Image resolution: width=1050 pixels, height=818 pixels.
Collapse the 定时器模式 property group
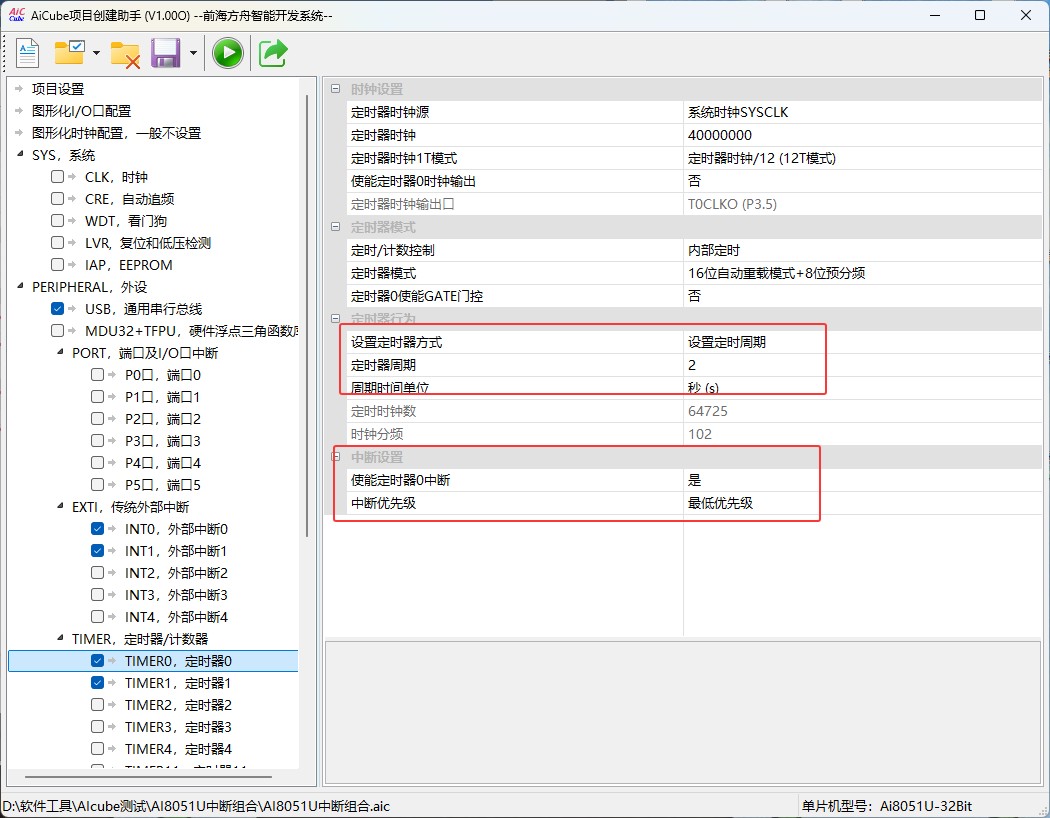pos(335,226)
